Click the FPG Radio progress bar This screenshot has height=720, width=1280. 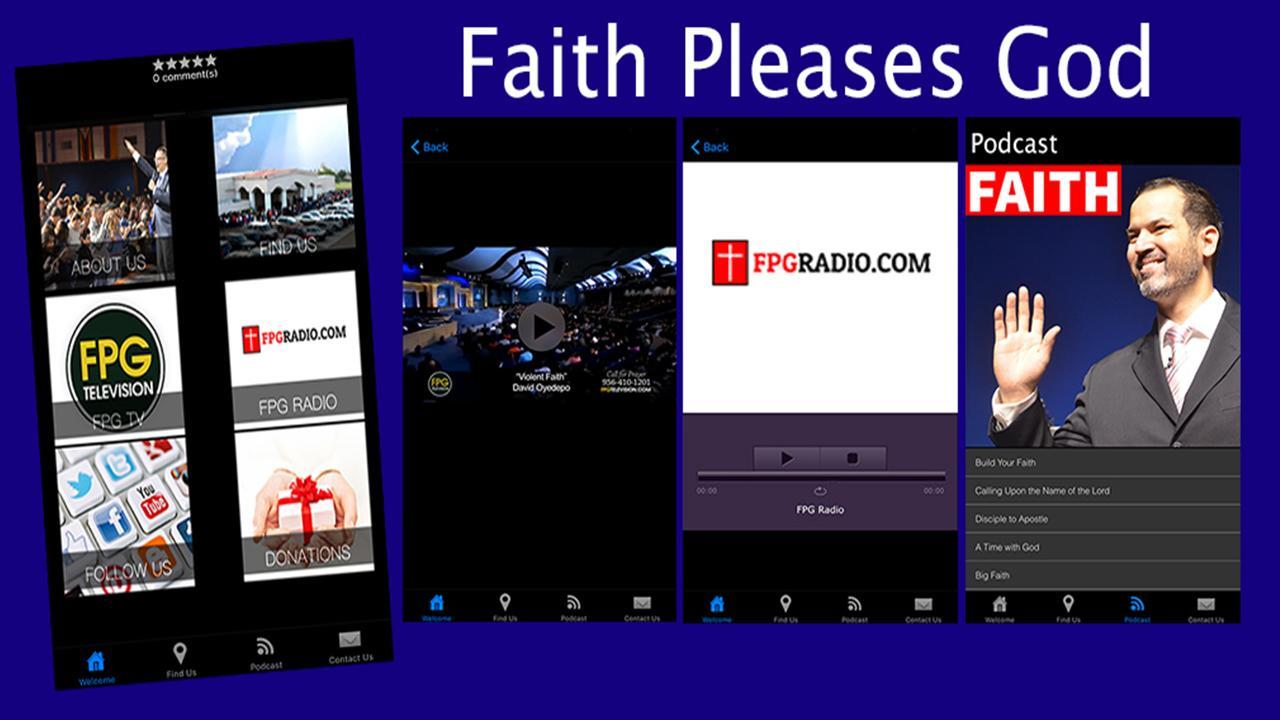point(820,476)
